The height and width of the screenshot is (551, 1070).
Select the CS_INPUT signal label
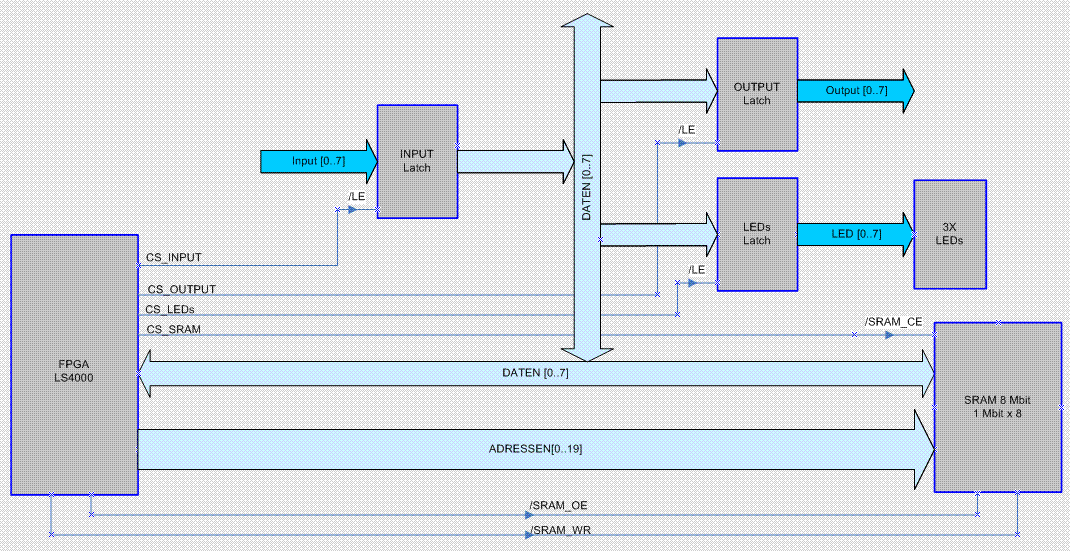coord(174,257)
